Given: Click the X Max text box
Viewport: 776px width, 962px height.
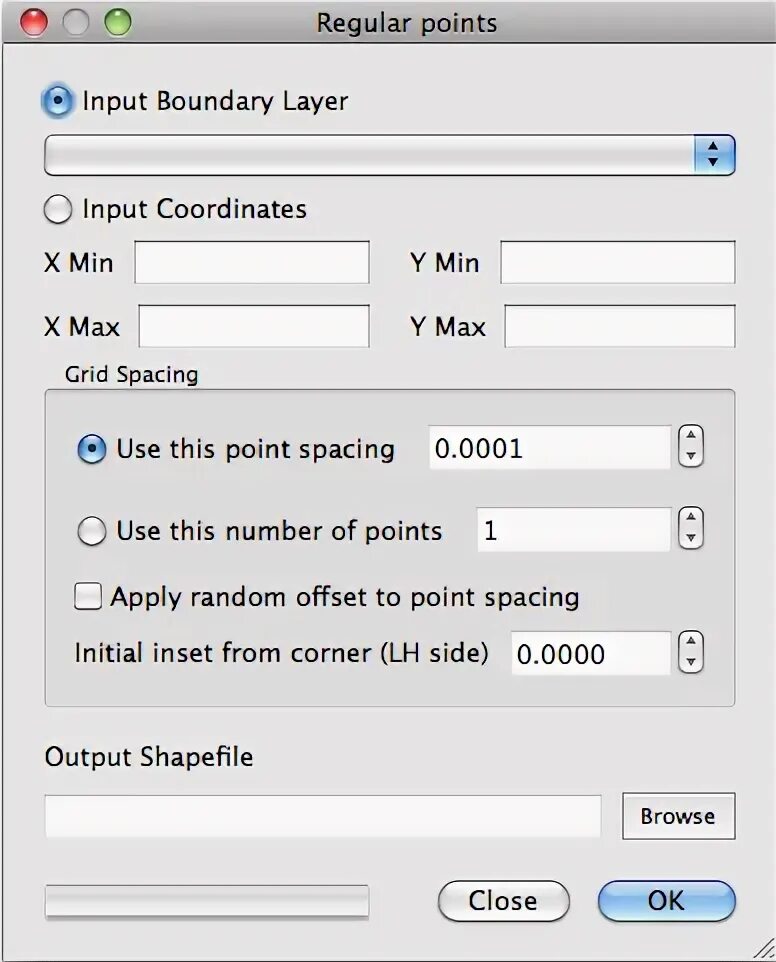Looking at the screenshot, I should pyautogui.click(x=254, y=327).
